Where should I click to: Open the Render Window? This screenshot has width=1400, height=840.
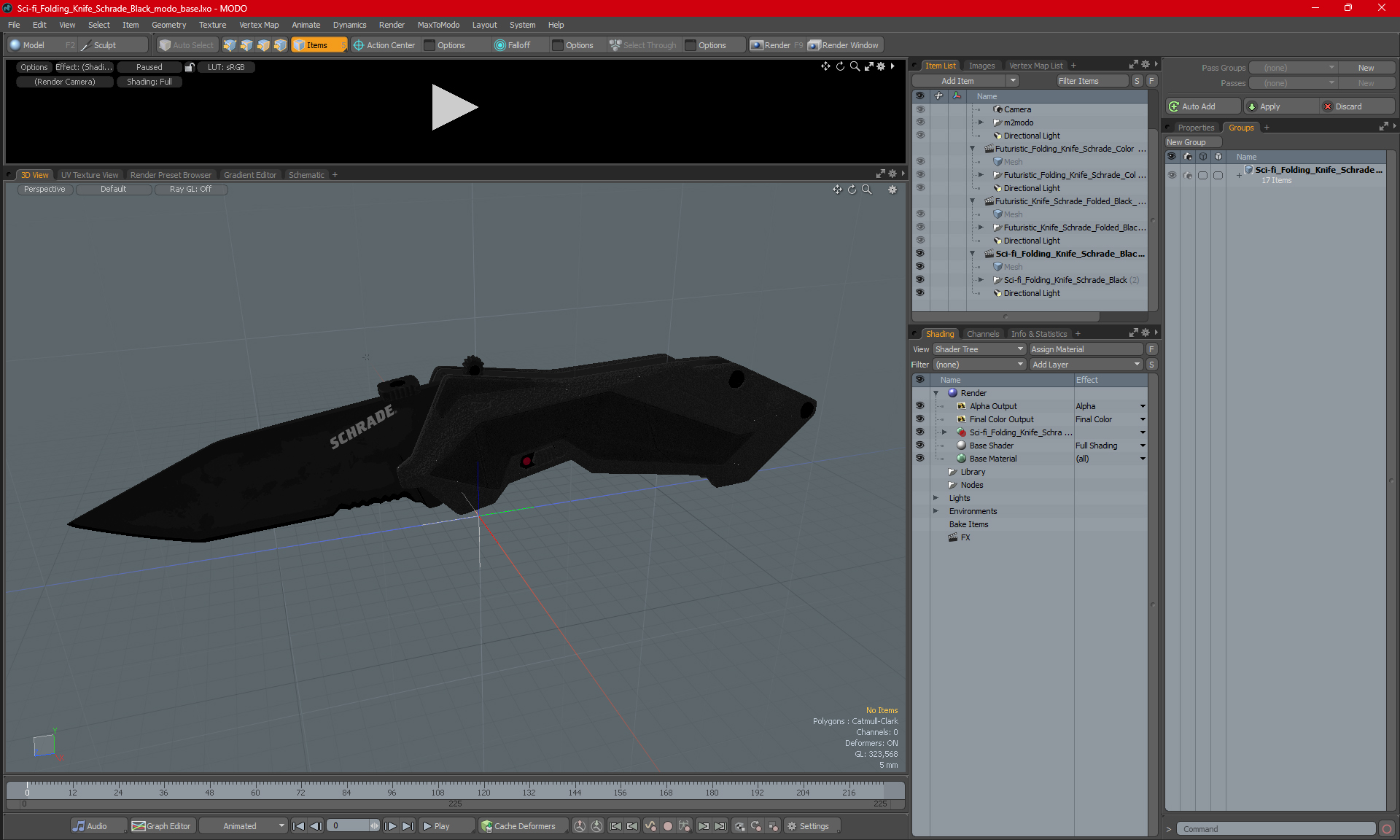(x=844, y=45)
